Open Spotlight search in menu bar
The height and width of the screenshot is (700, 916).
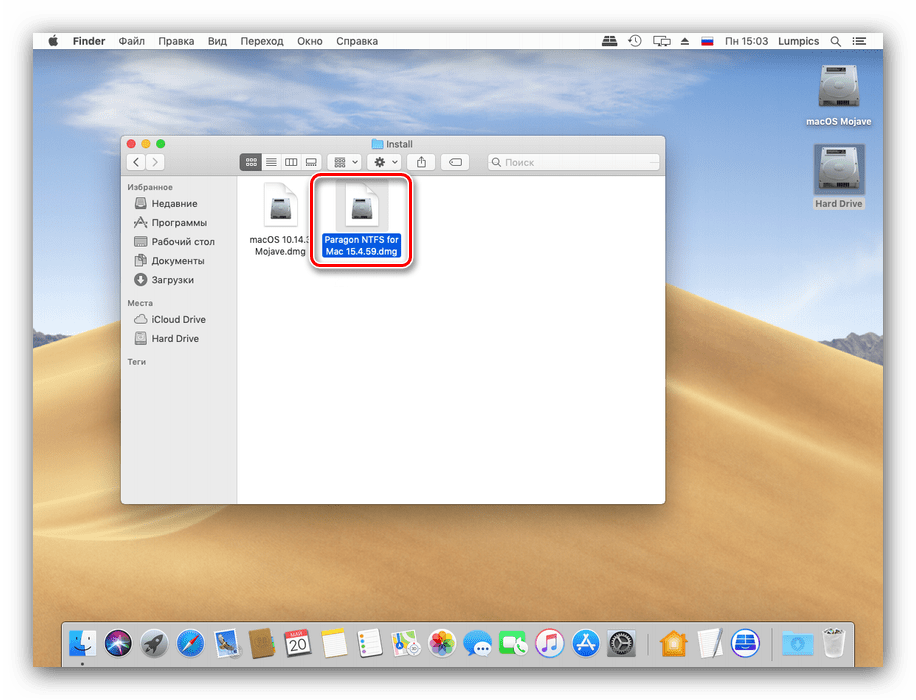click(x=836, y=41)
